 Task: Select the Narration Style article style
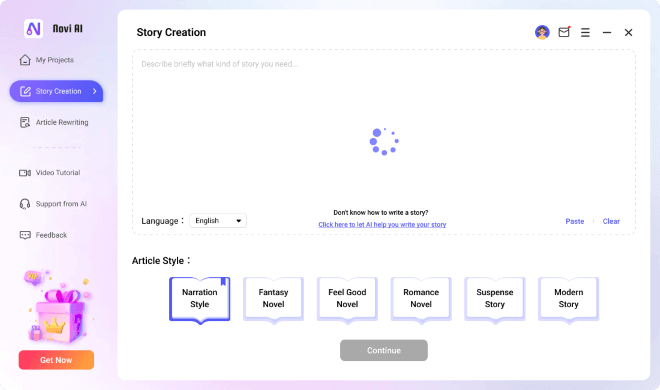click(x=200, y=300)
